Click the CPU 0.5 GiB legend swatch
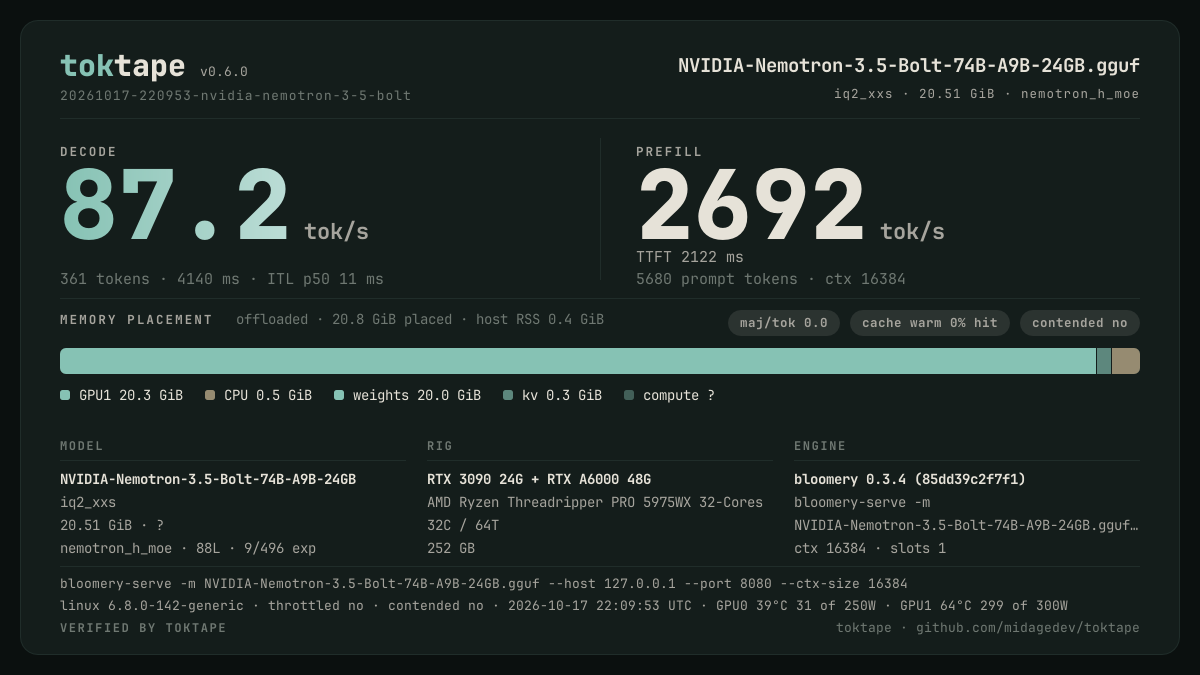This screenshot has width=1200, height=675. tap(210, 395)
